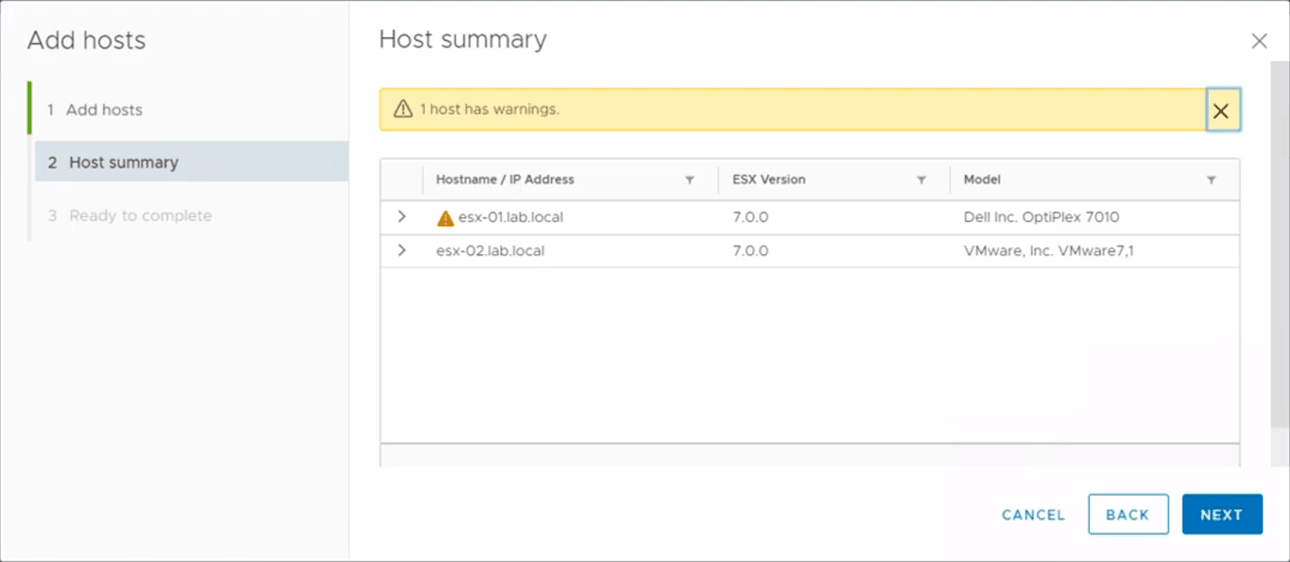Click the VMware, Inc. VMware7,1 model cell

point(1048,251)
